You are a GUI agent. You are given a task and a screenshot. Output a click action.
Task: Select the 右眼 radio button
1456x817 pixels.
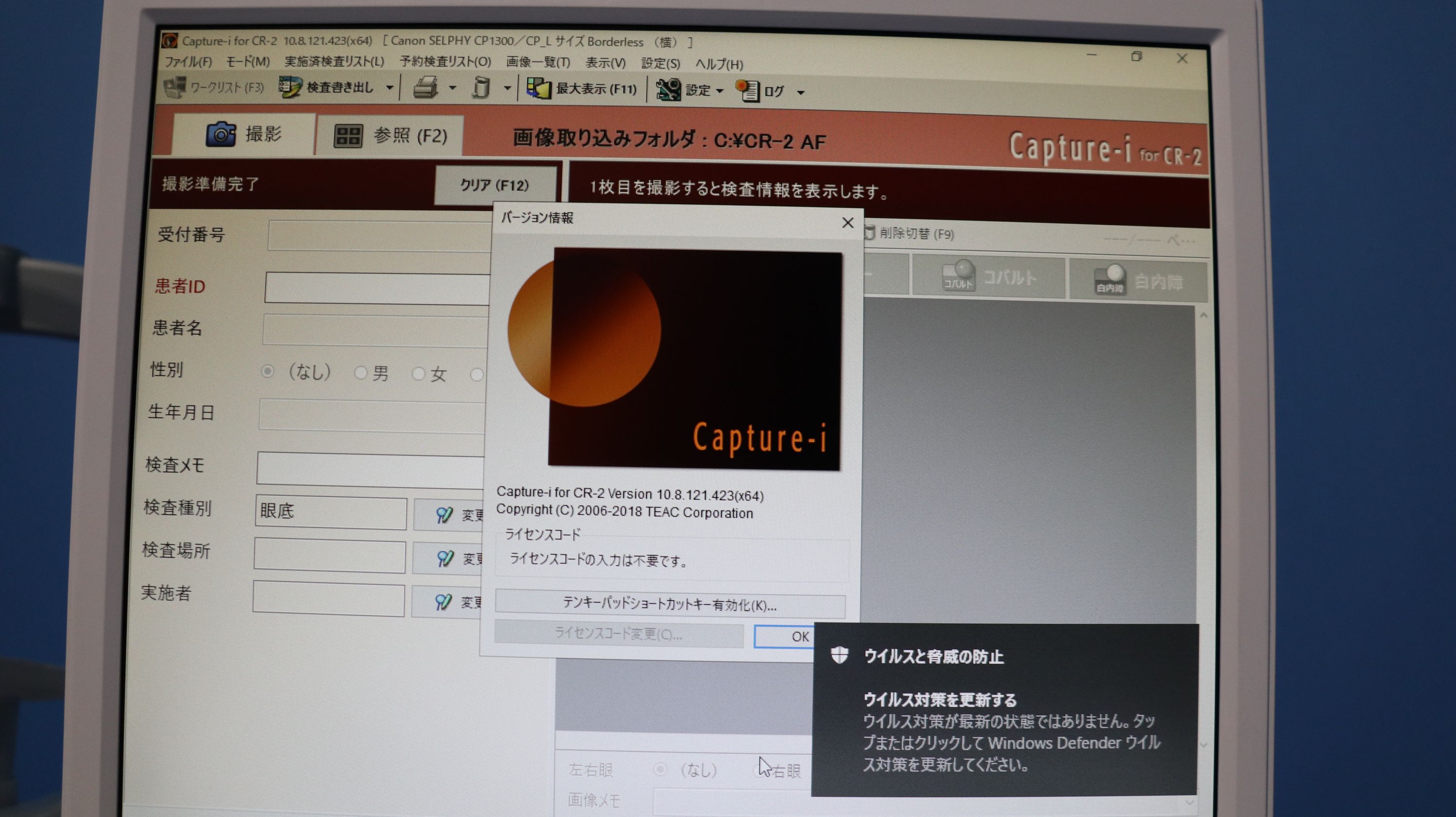coord(760,770)
